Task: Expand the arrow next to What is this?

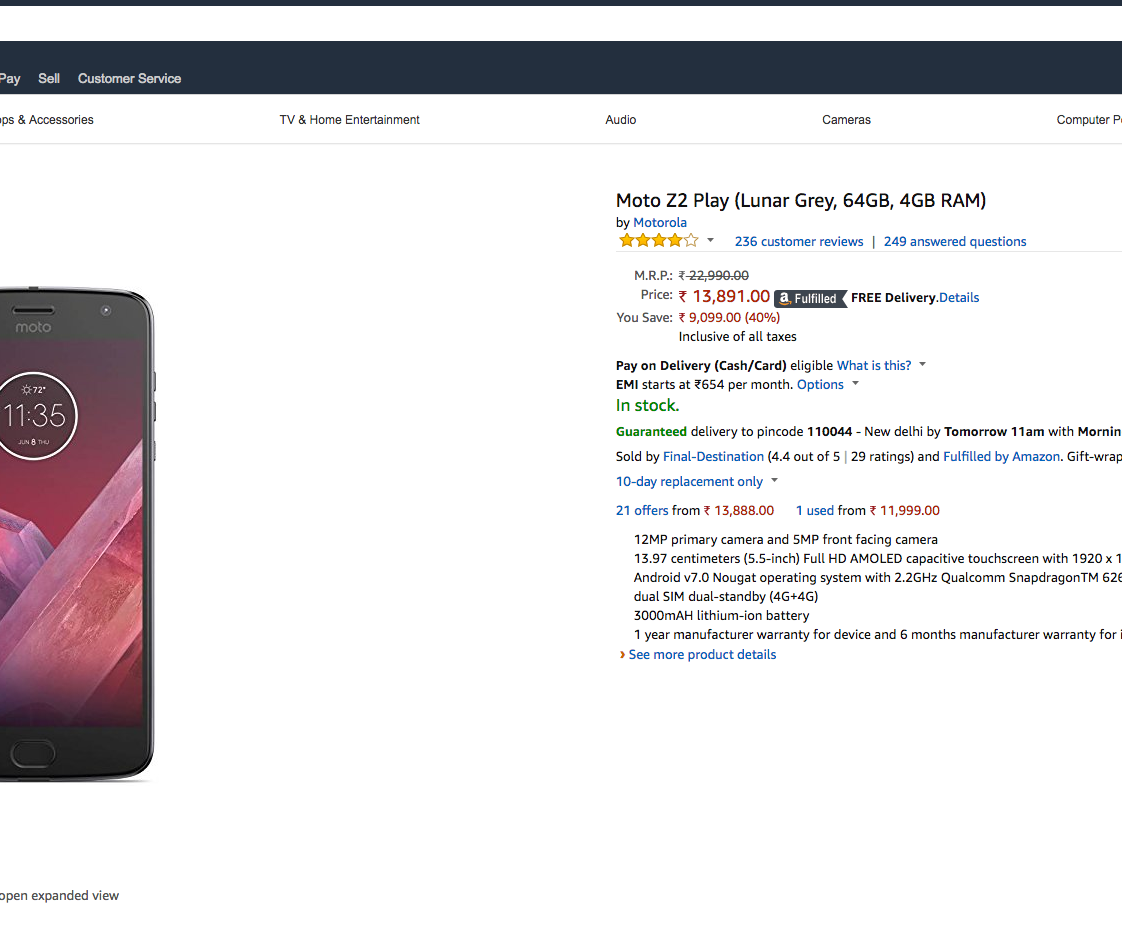Action: 923,365
